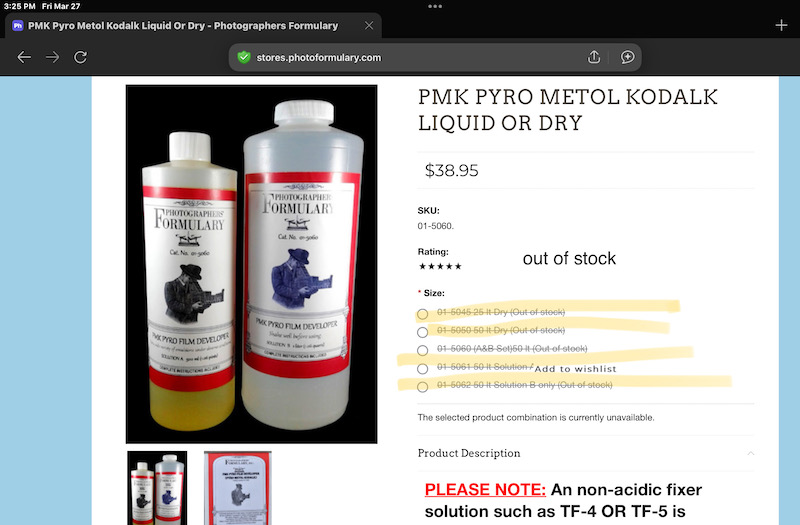Choose the 01-5062 Solution B only option

[x=422, y=387]
